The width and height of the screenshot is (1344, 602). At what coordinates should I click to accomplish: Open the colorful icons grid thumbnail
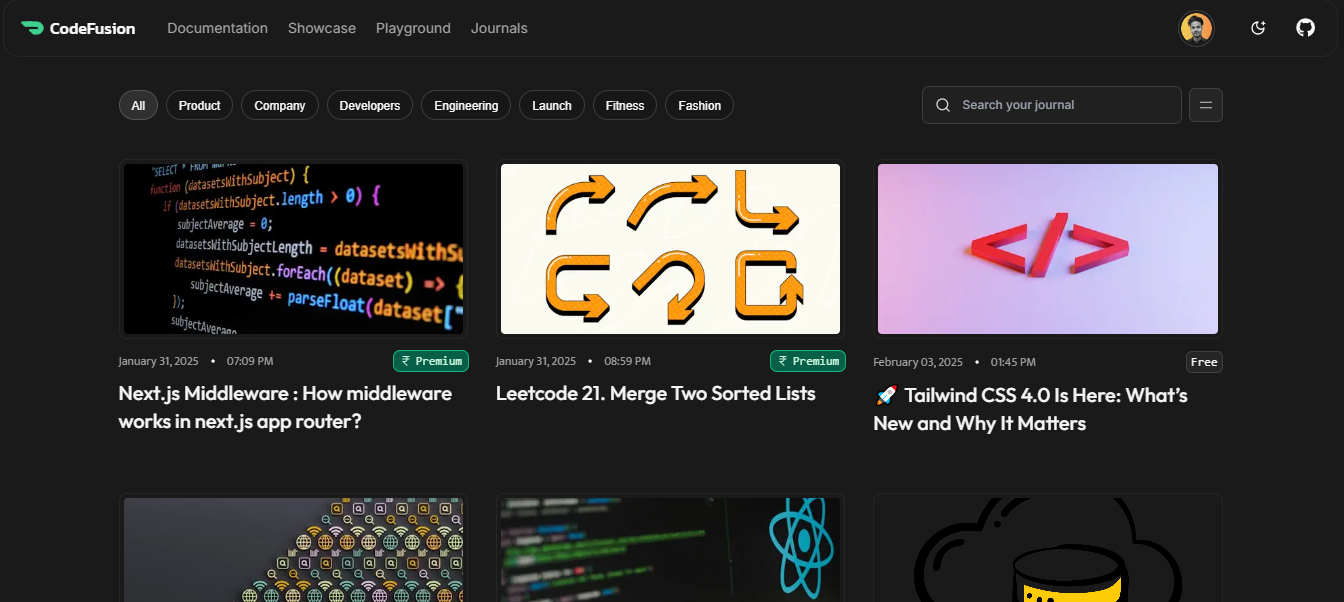coord(293,550)
